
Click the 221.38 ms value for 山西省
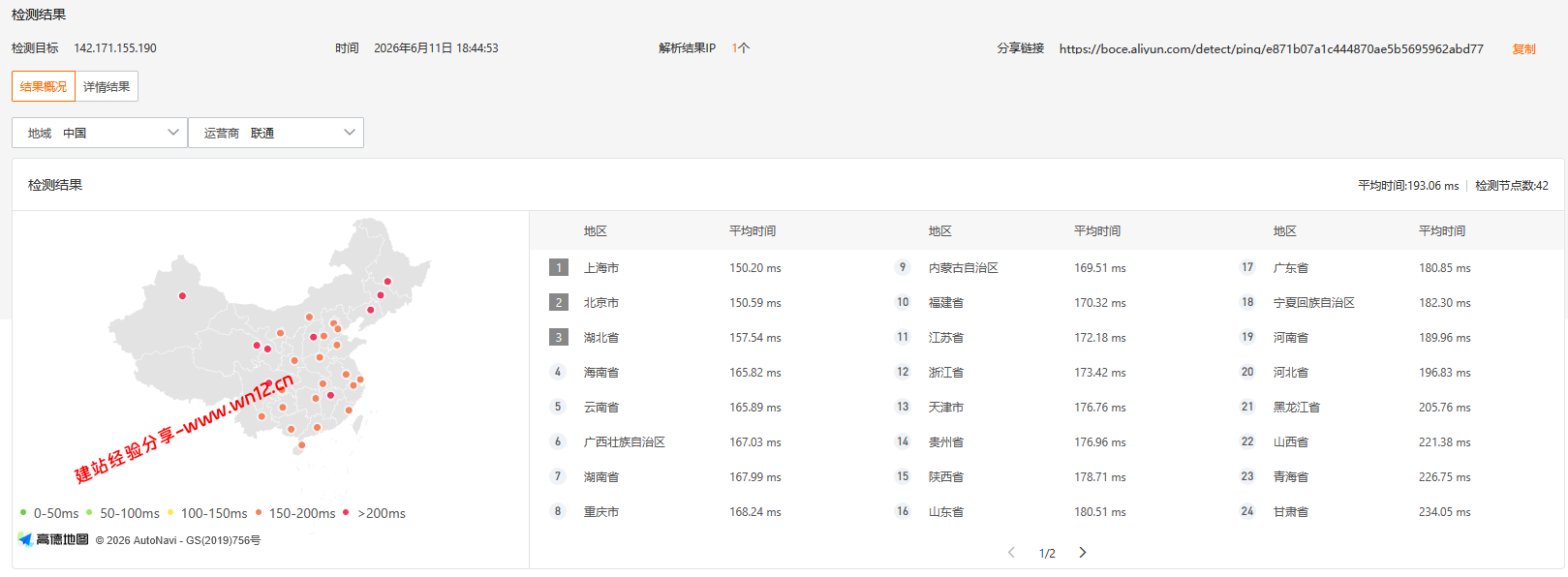point(1445,442)
